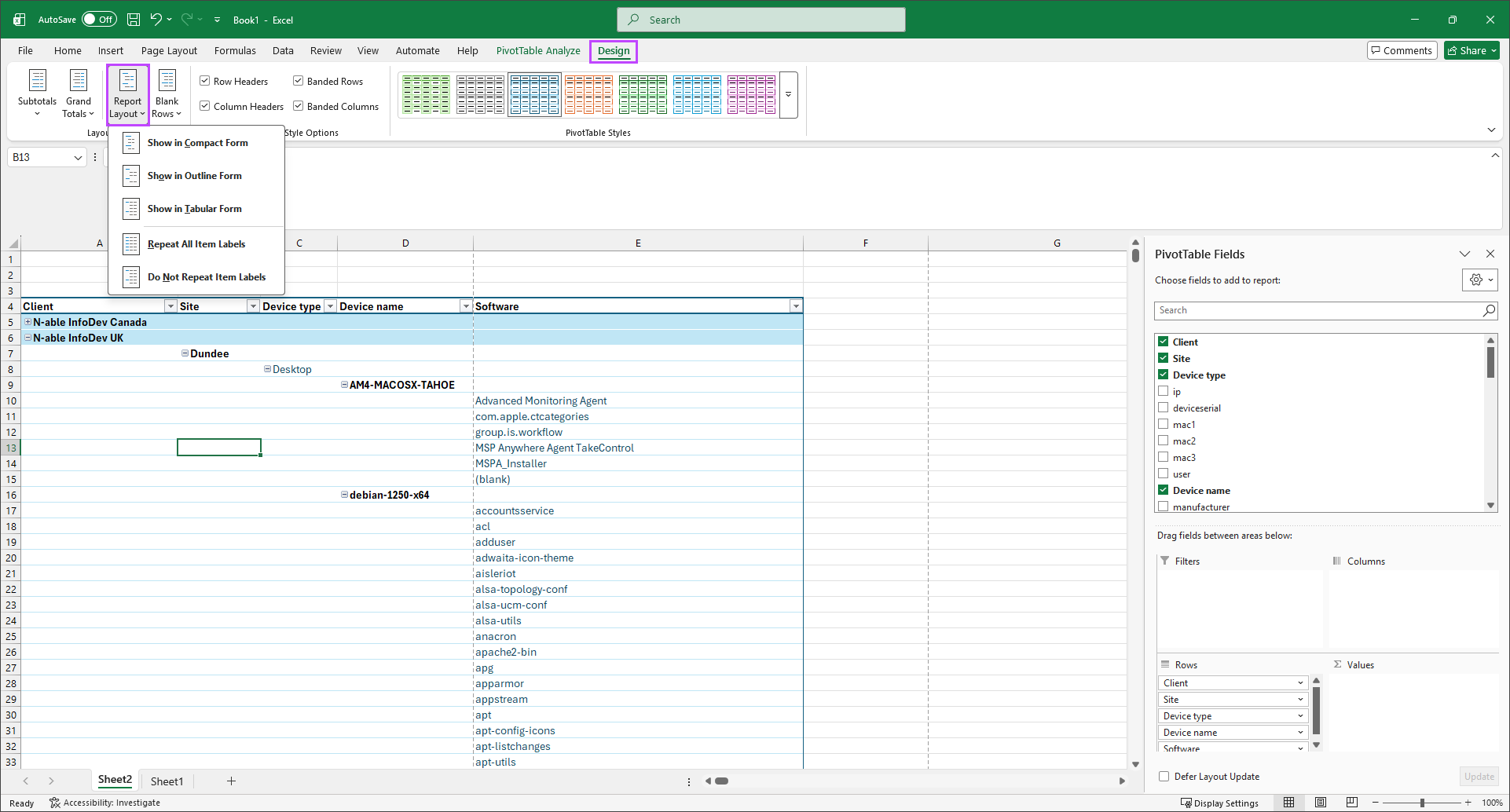
Task: Open the Subtotals layout menu
Action: pyautogui.click(x=37, y=94)
